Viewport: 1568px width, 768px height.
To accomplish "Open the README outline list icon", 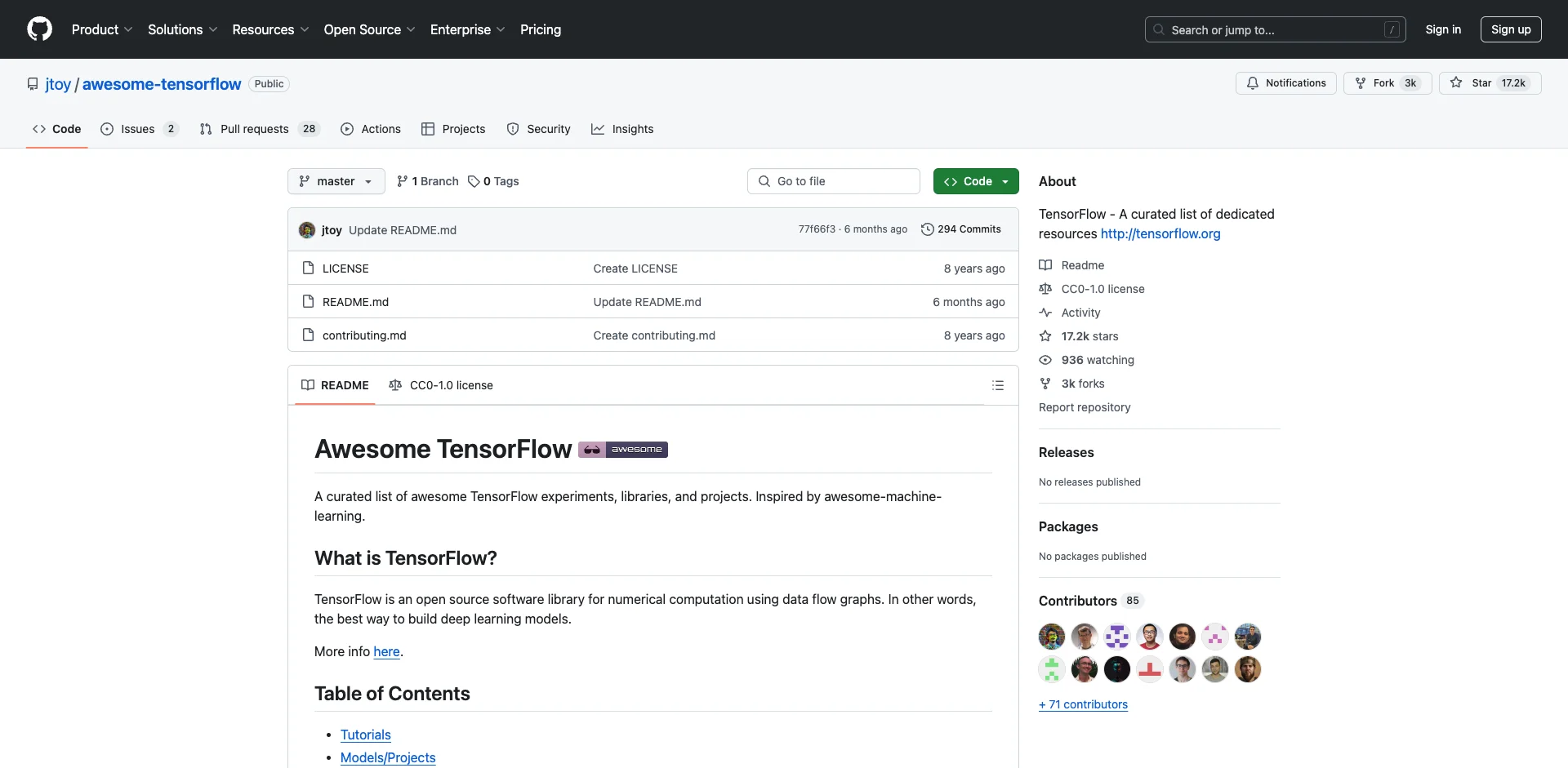I will 998,385.
